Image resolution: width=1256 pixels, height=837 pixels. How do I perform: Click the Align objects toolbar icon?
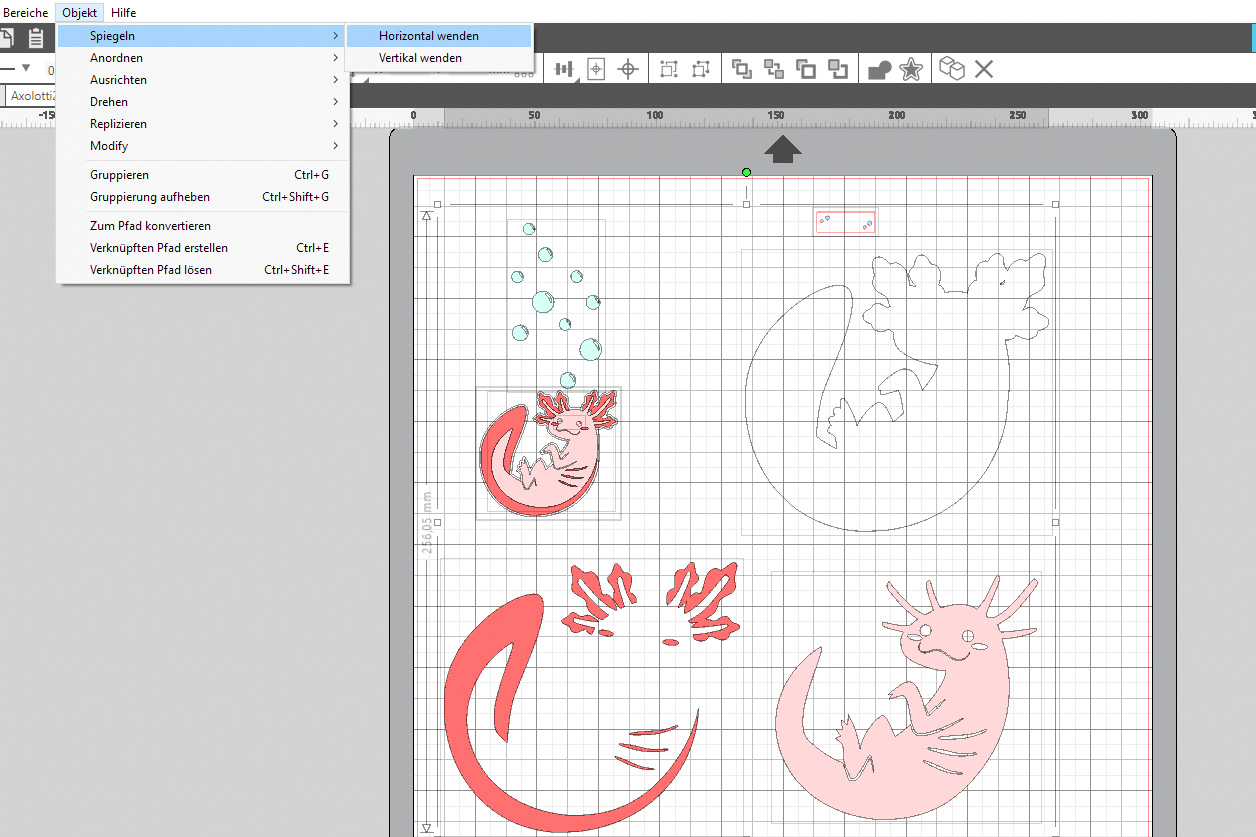565,69
